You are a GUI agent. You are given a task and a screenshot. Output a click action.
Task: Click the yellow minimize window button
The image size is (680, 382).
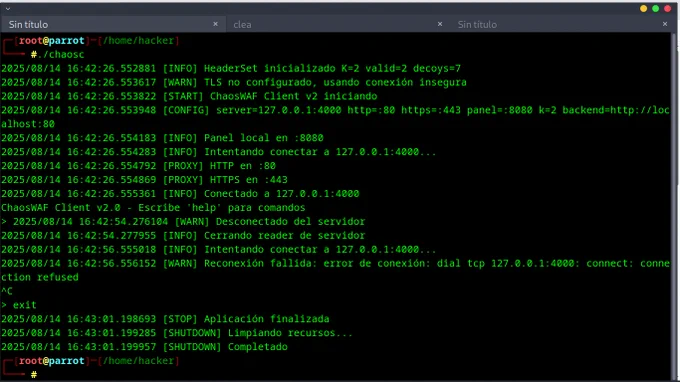644,8
